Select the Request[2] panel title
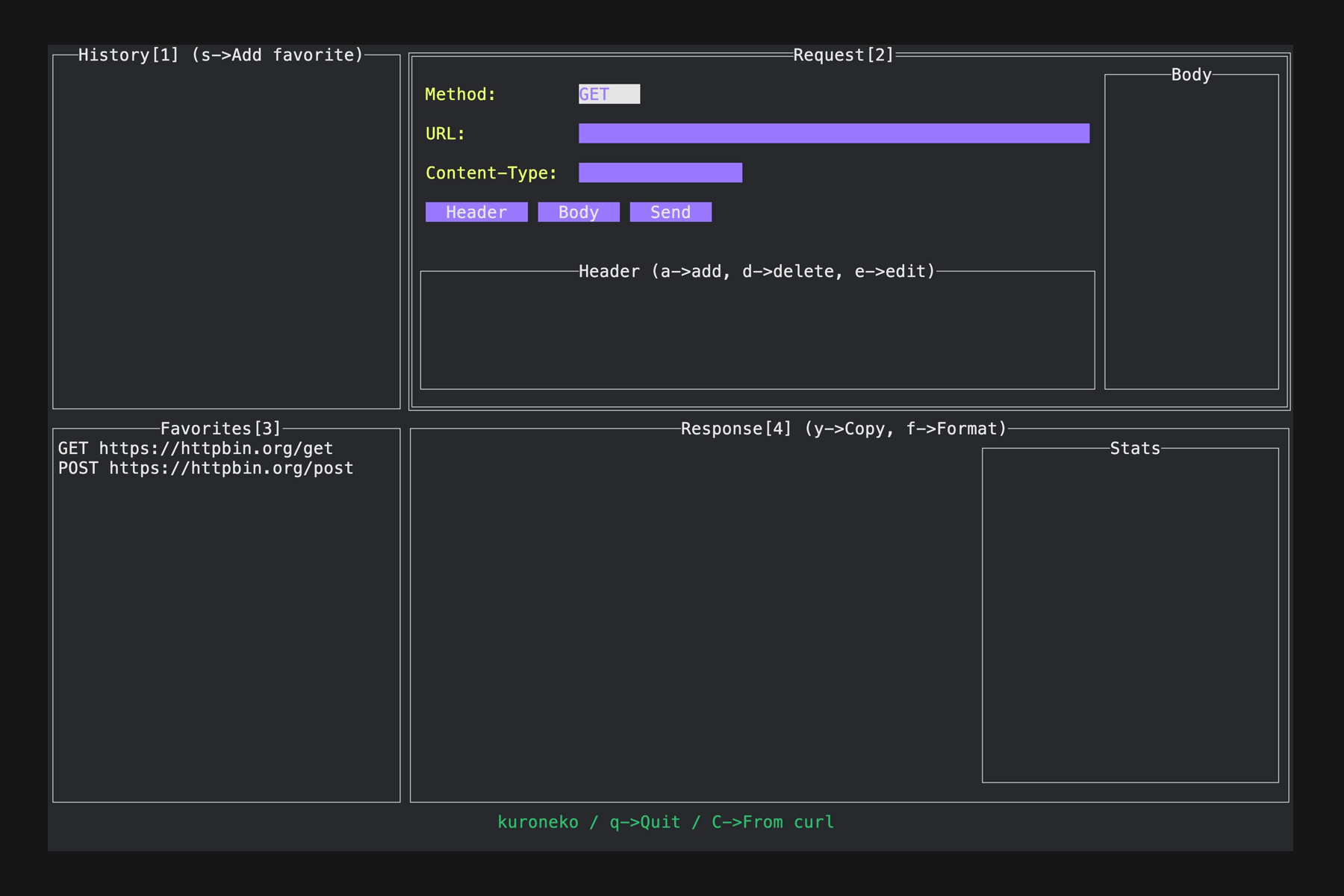1344x896 pixels. [x=844, y=55]
